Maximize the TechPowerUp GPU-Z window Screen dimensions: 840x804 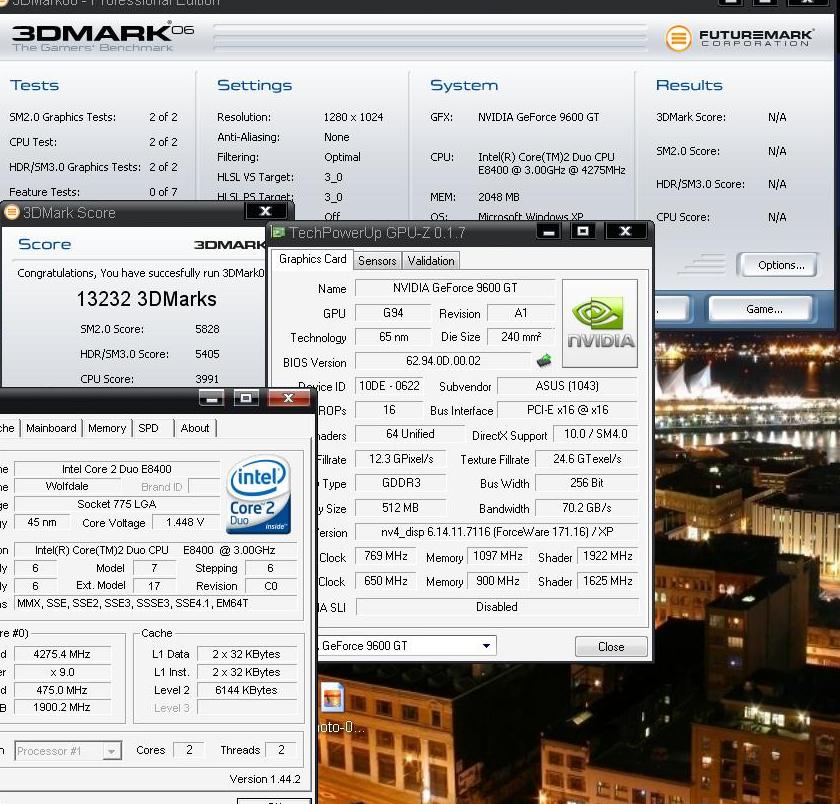pyautogui.click(x=583, y=231)
